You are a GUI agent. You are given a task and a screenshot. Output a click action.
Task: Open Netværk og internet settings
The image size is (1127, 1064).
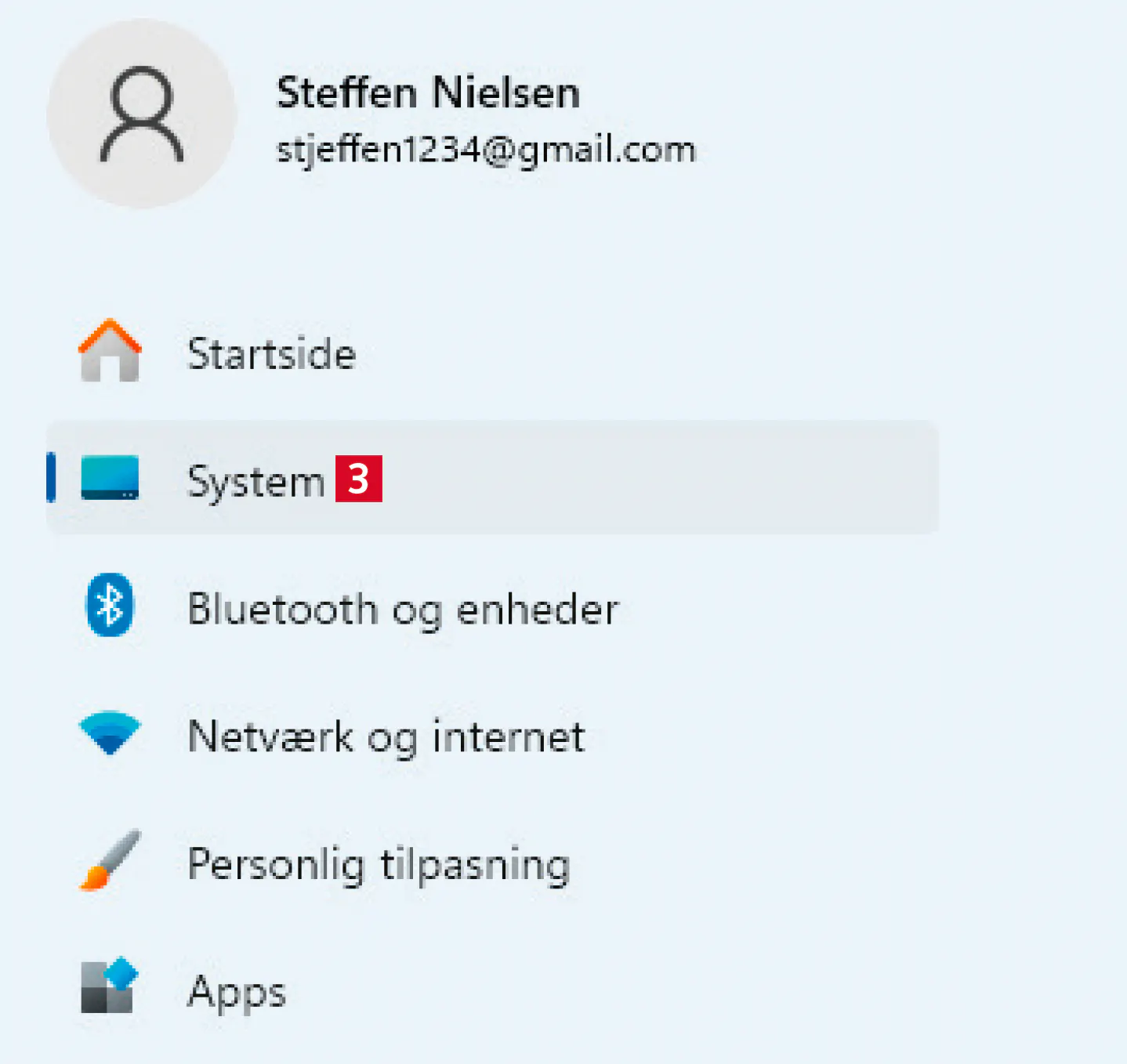(386, 737)
